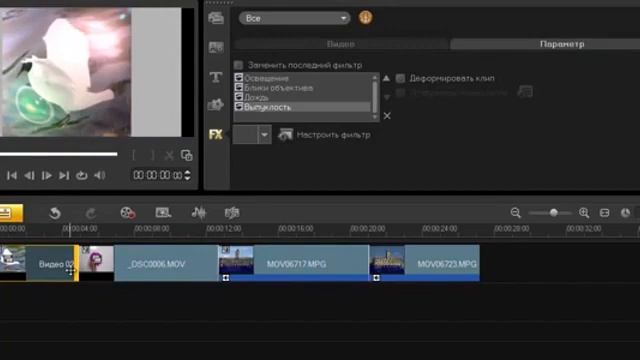Image resolution: width=640 pixels, height=360 pixels.
Task: Select the FX filter library icon
Action: pyautogui.click(x=216, y=134)
